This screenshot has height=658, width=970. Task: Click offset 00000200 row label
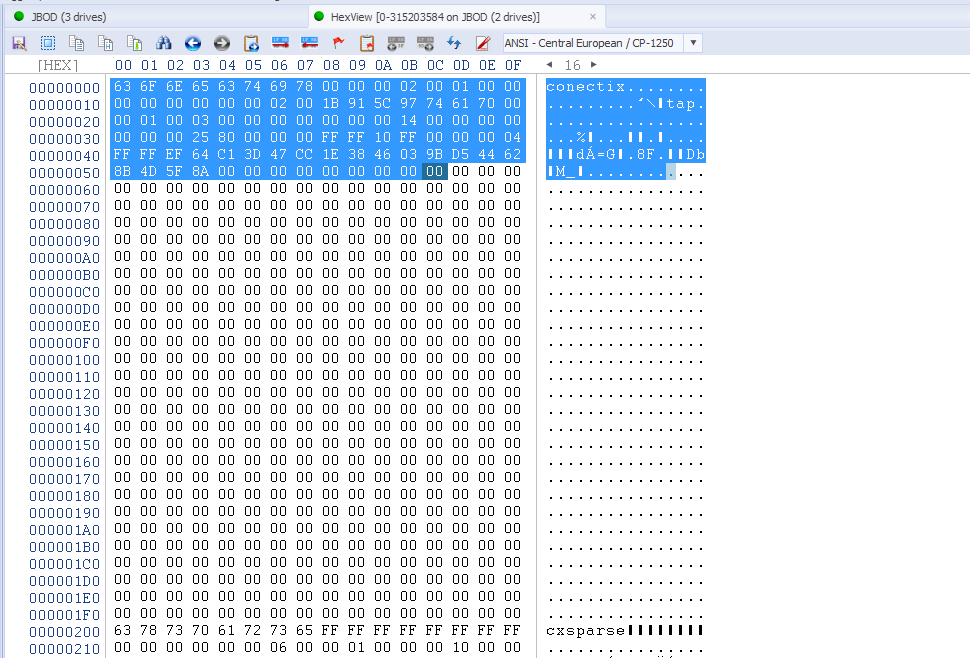(64, 632)
